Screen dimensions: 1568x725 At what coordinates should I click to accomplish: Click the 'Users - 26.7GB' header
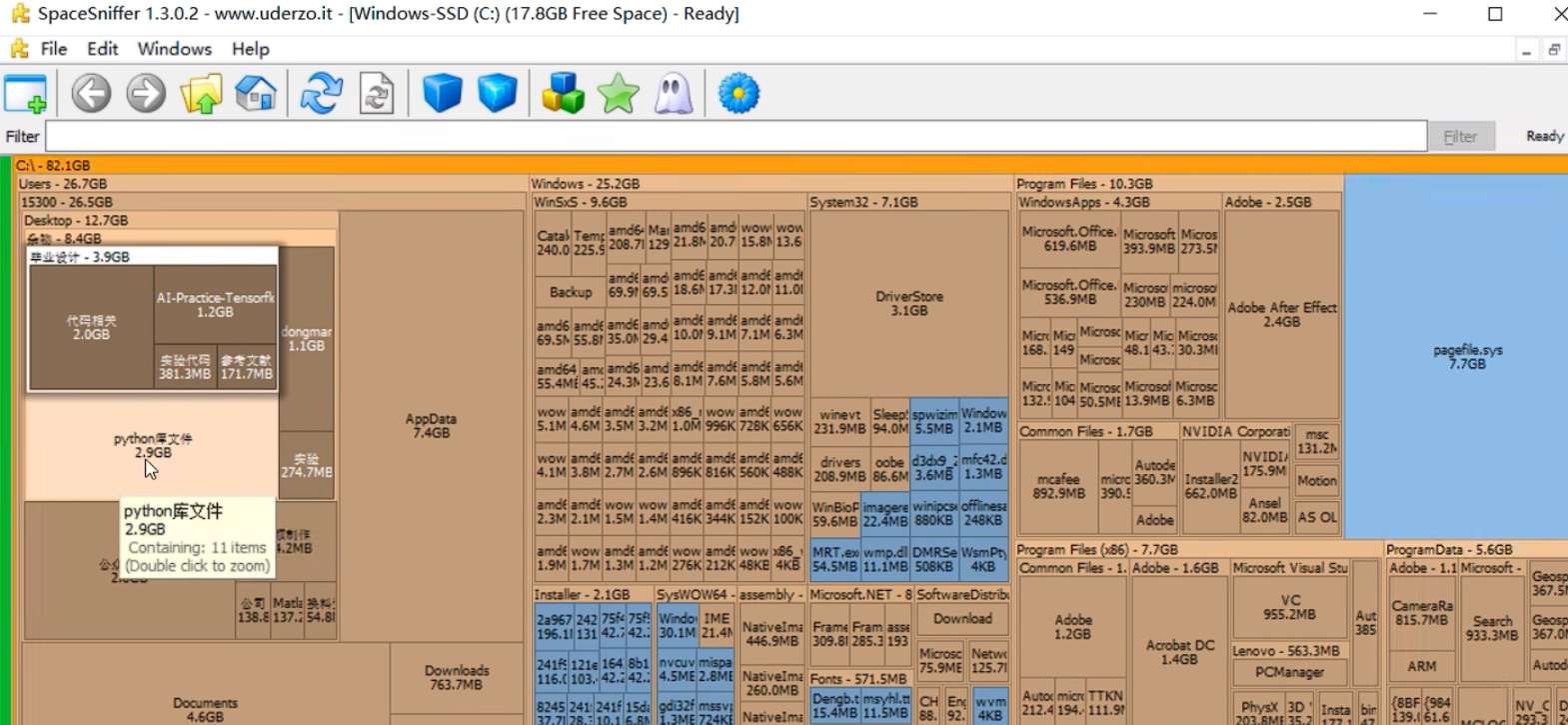pos(63,184)
